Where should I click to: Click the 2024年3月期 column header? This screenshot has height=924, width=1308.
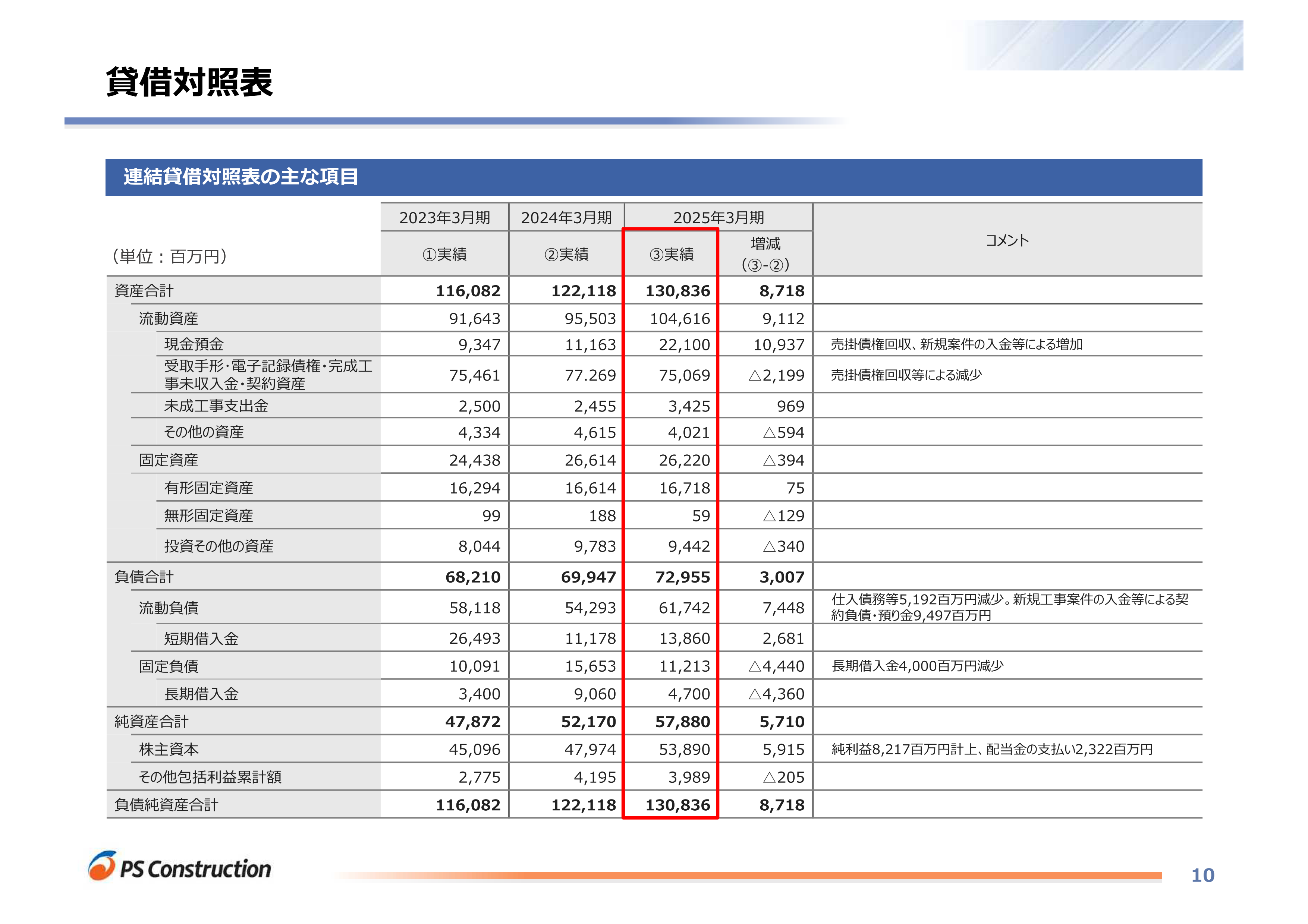(x=566, y=217)
